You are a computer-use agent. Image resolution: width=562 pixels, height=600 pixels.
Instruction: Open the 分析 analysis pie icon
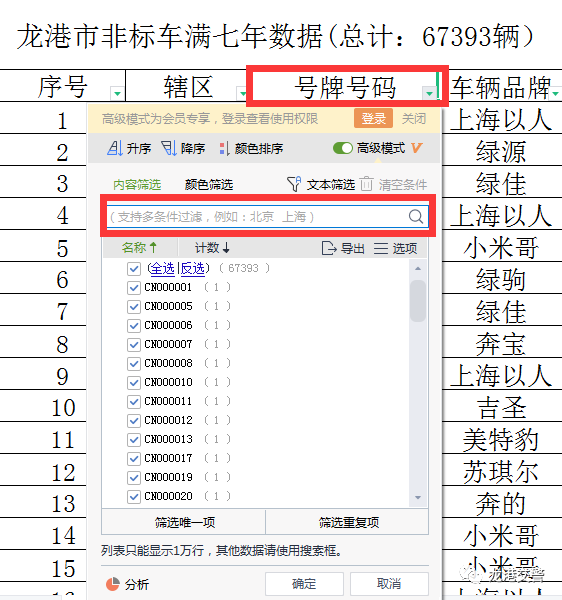(x=112, y=584)
